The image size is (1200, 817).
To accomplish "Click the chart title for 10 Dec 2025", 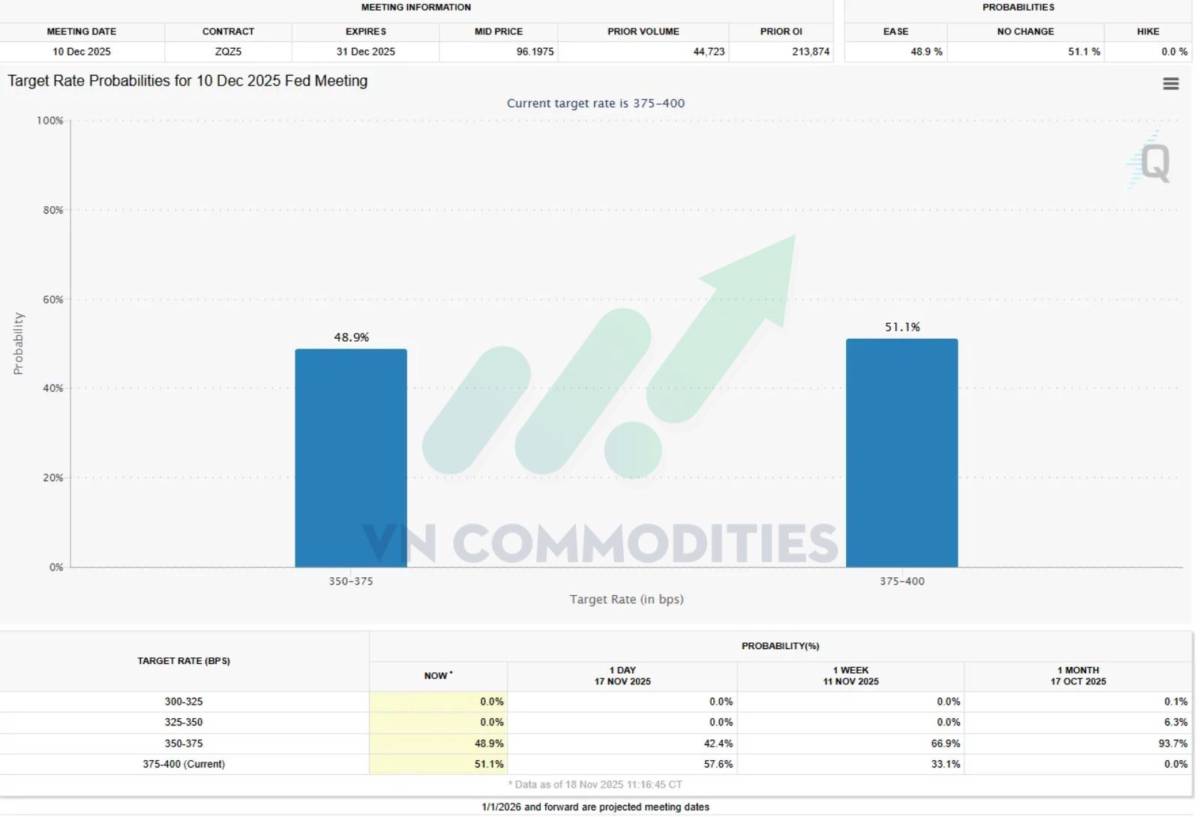I will (x=188, y=81).
